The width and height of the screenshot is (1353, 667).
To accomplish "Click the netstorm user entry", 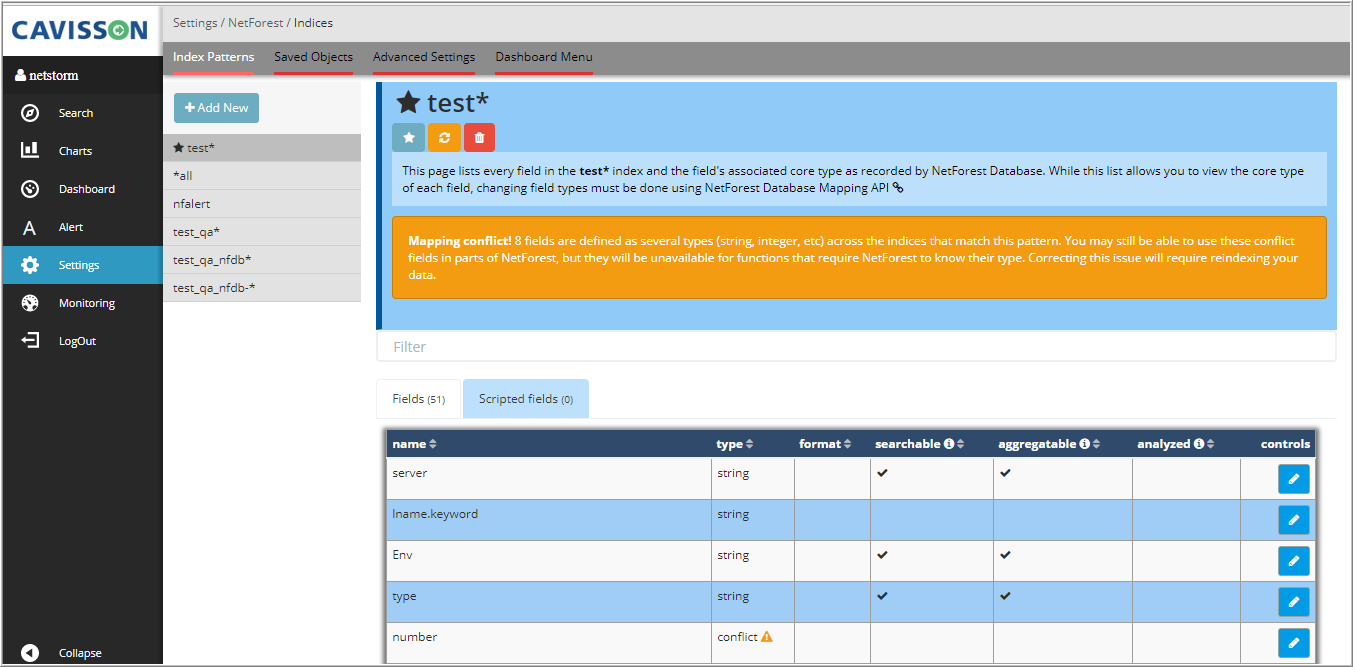I will [x=47, y=75].
